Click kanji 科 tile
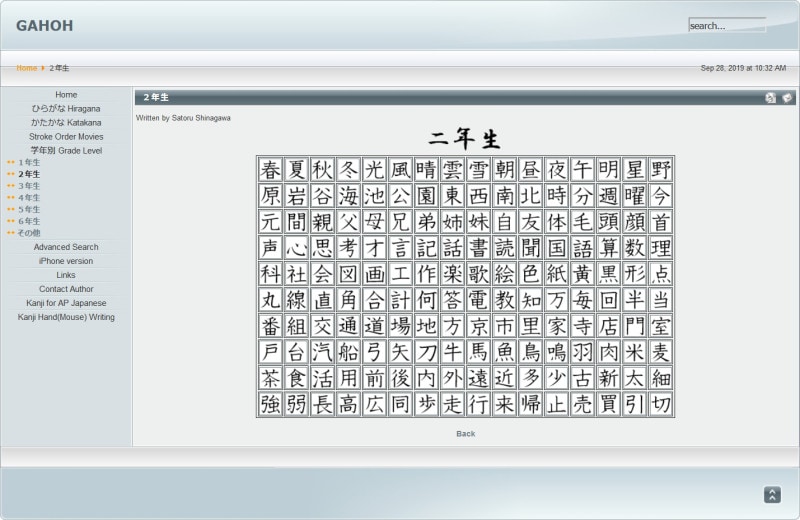Image resolution: width=800 pixels, height=520 pixels. click(x=270, y=274)
